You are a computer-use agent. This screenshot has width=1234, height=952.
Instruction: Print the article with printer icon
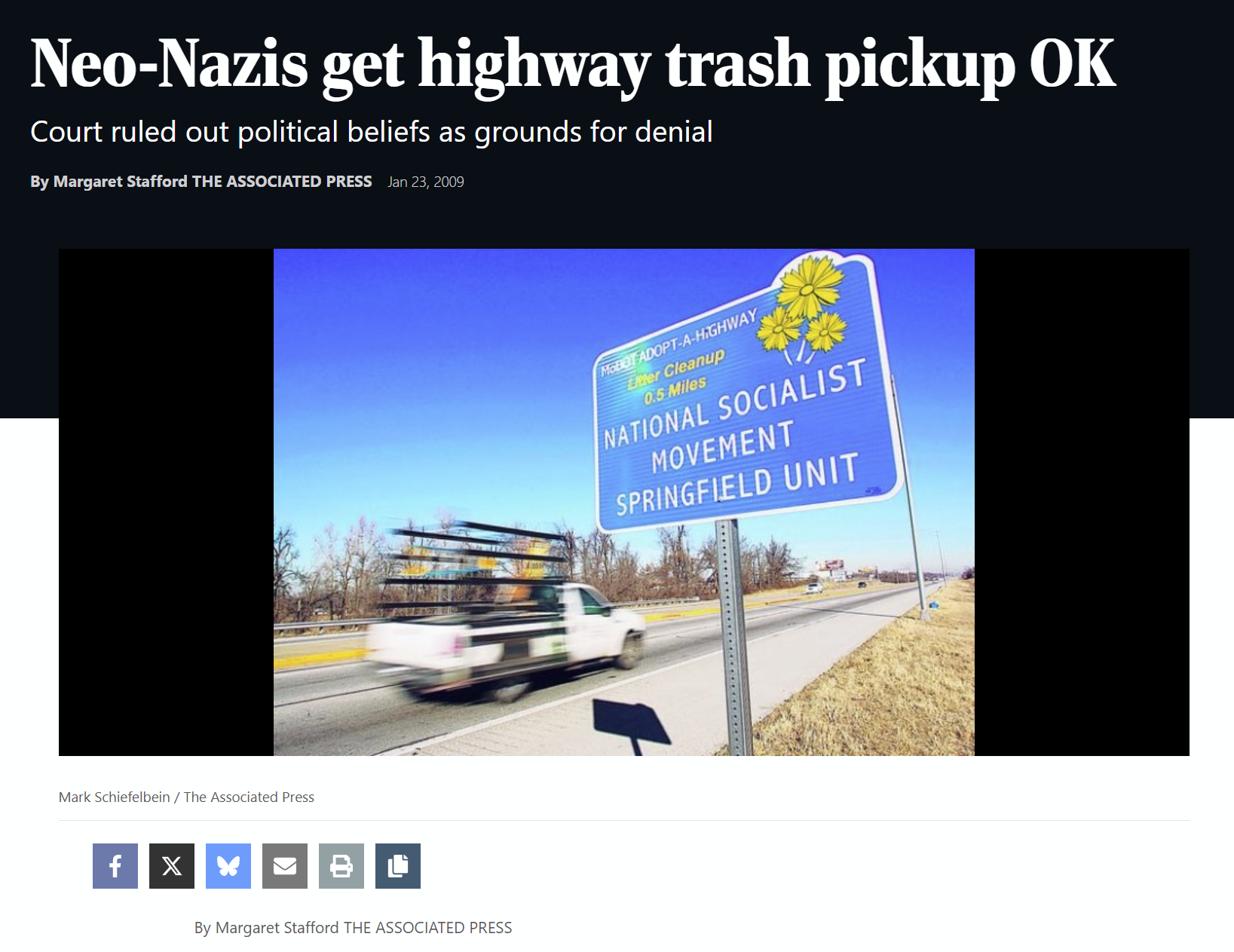click(x=341, y=866)
